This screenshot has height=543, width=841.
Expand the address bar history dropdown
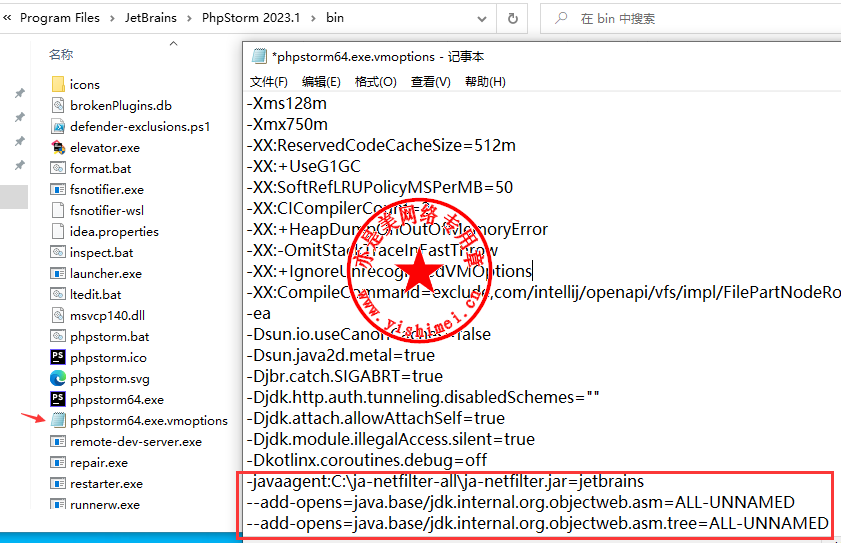pyautogui.click(x=482, y=19)
